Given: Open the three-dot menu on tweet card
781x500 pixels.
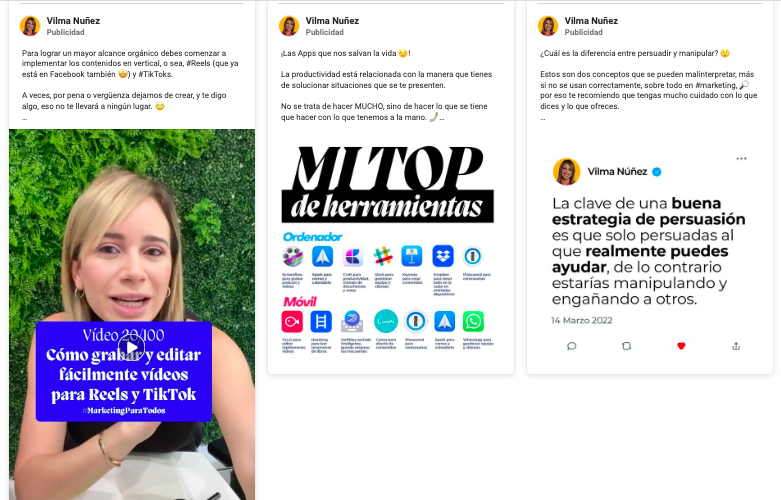Looking at the screenshot, I should 741,158.
